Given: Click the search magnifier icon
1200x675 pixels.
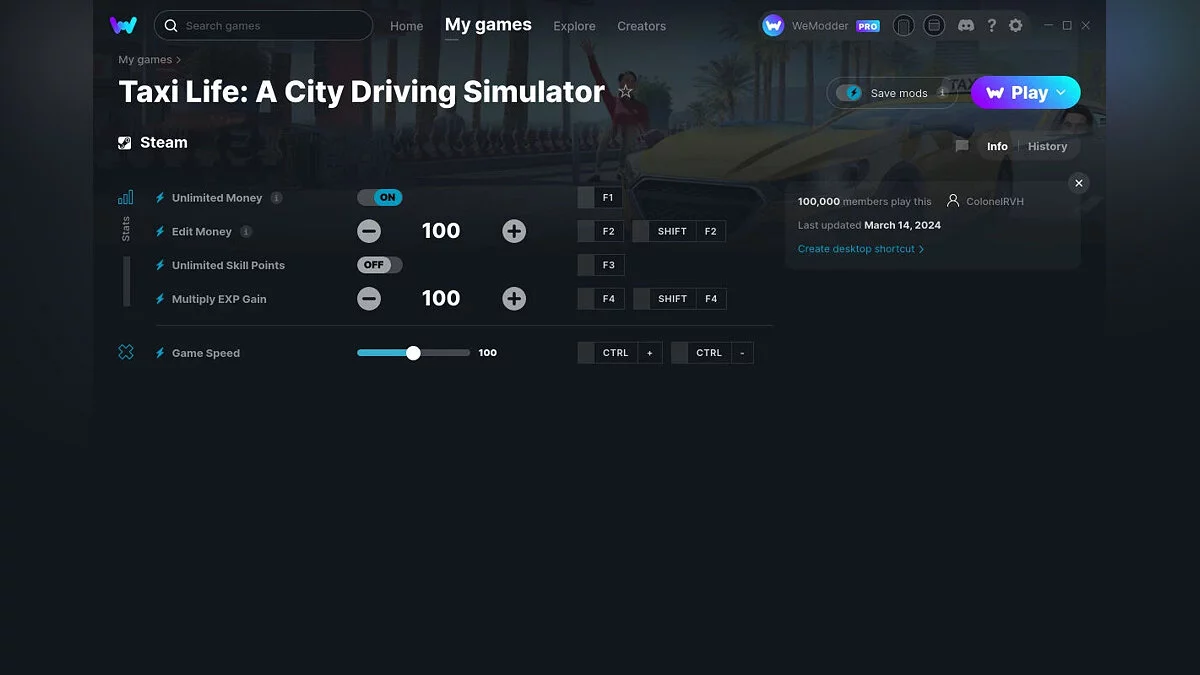Looking at the screenshot, I should click(x=171, y=26).
